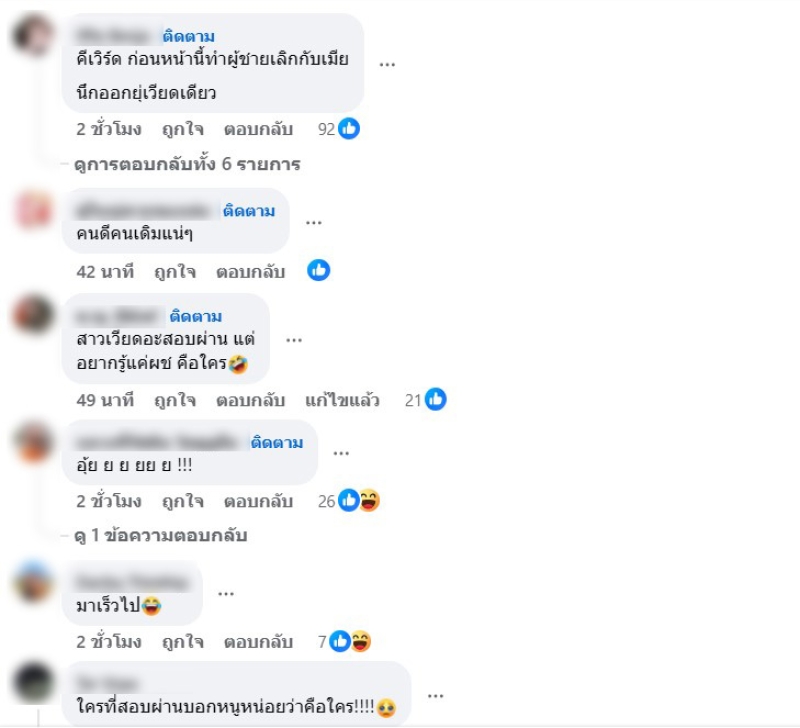Open the options dots beside the 'คนดีคนเดิมแน่ๆ' comment
Viewport: 800px width, 728px height.
click(313, 222)
